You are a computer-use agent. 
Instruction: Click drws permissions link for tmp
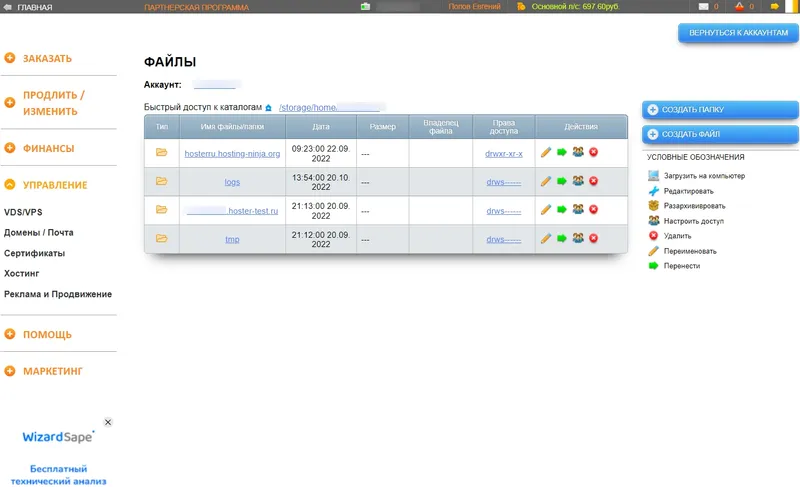click(504, 239)
